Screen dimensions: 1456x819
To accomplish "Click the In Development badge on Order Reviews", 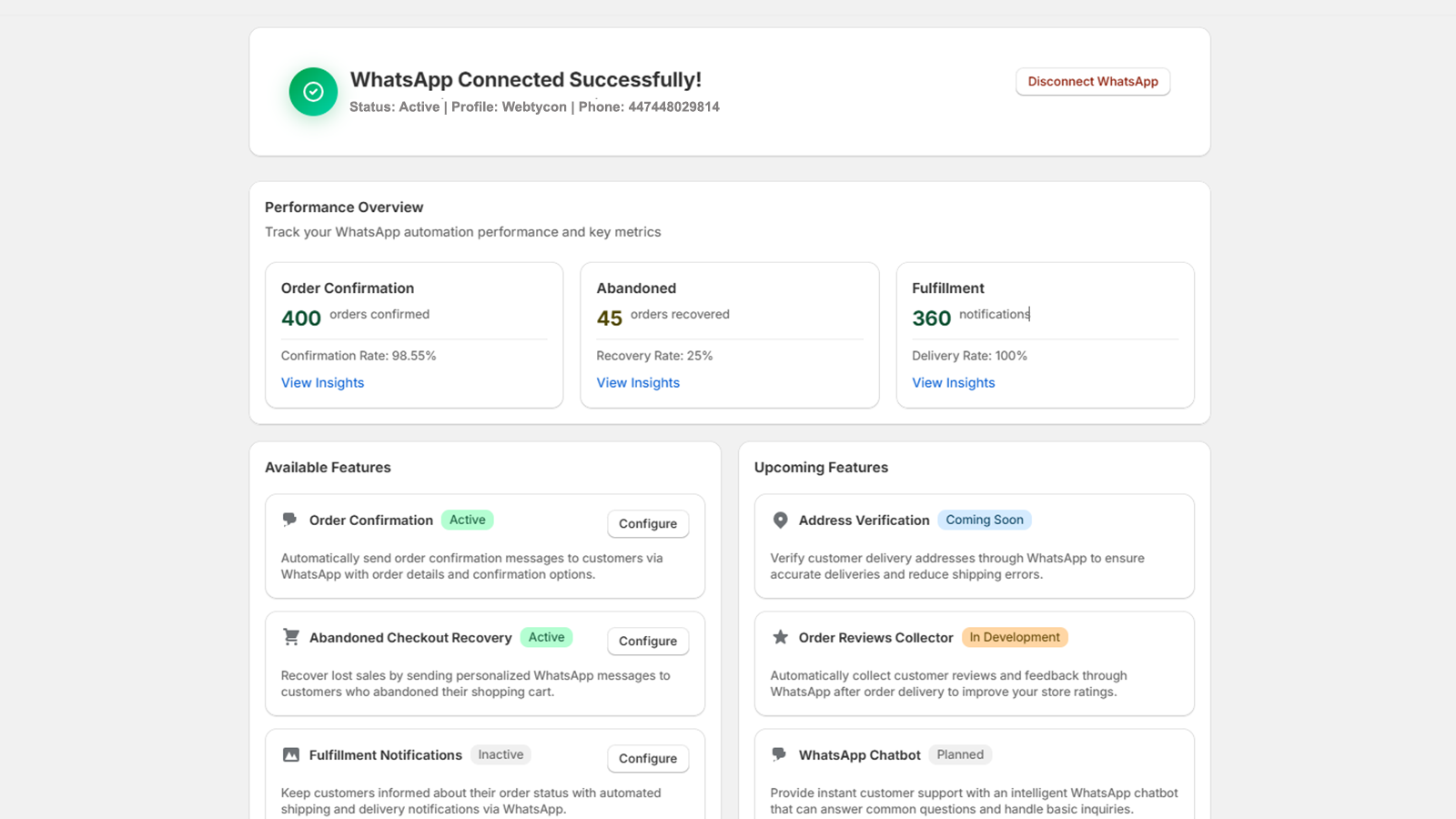I will [x=1014, y=637].
